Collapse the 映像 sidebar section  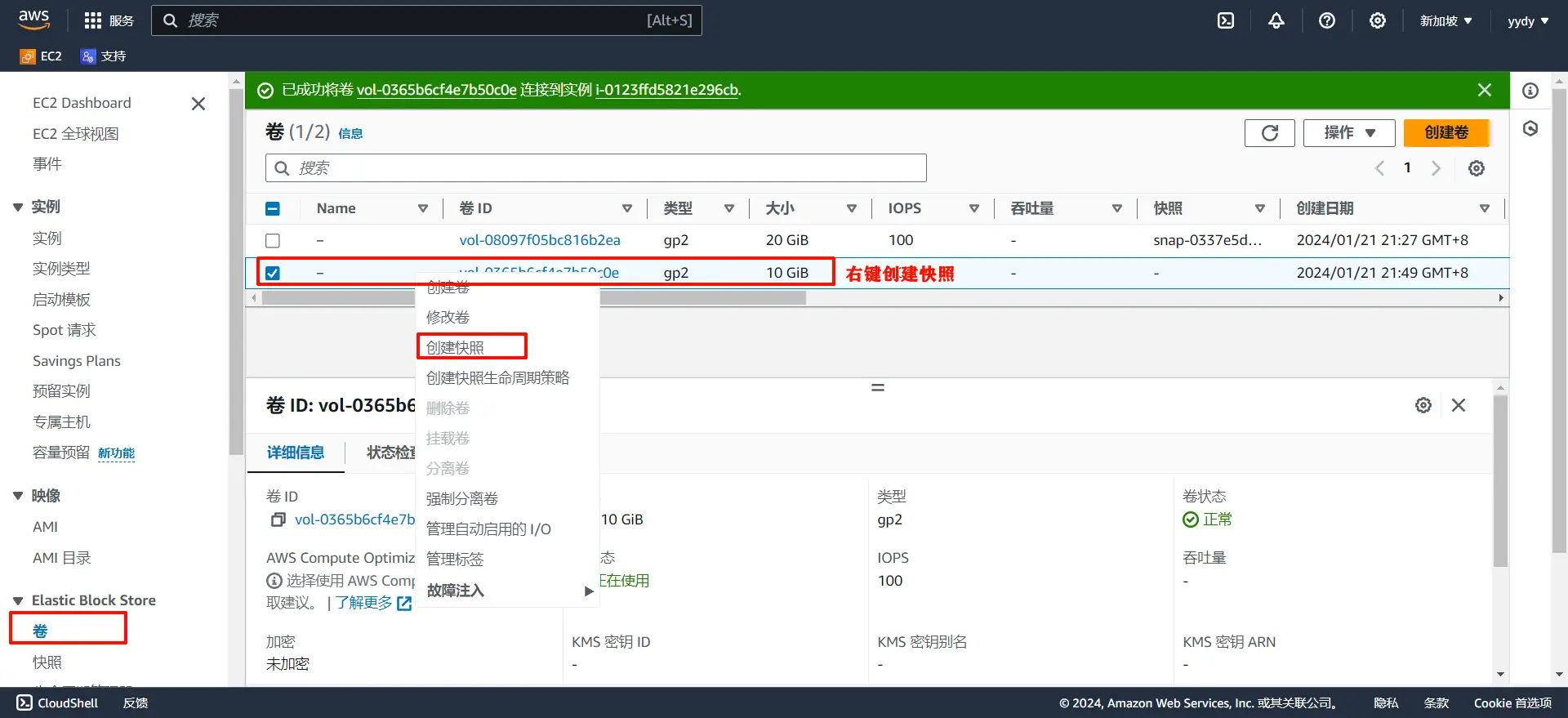pos(18,496)
